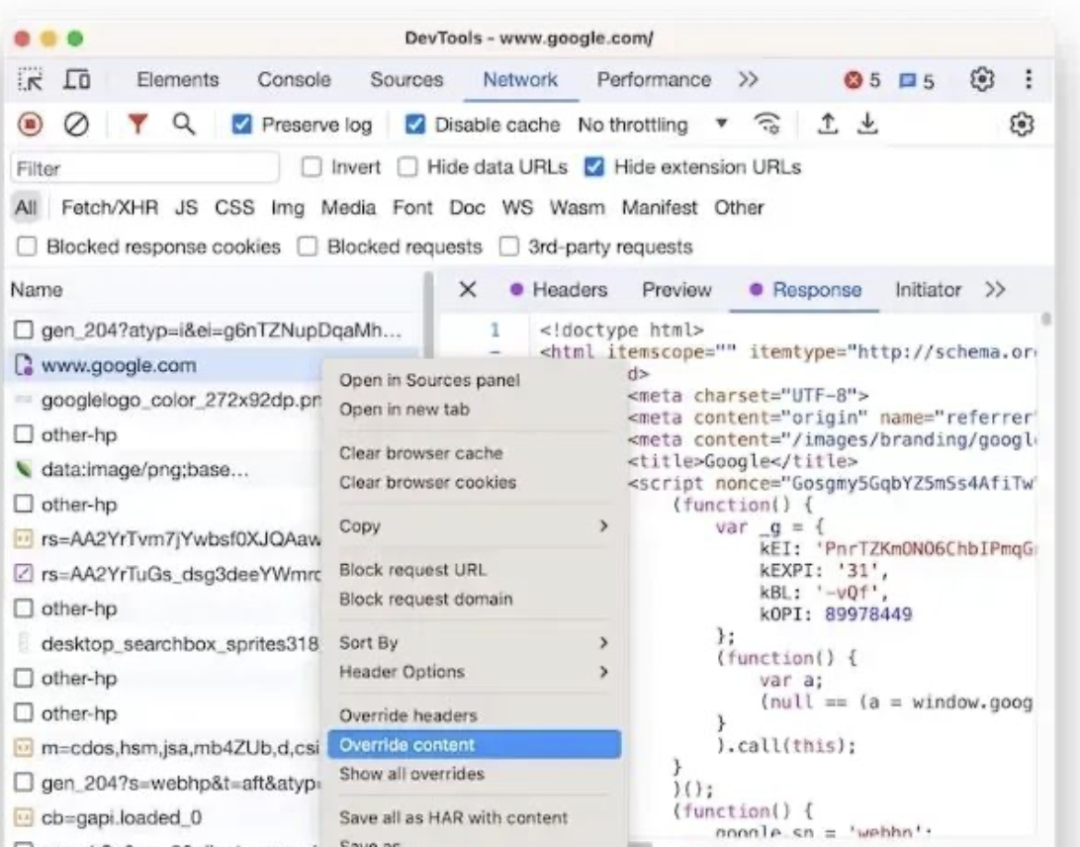Click the Filter text input field
Image resolution: width=1080 pixels, height=847 pixels.
(x=145, y=168)
